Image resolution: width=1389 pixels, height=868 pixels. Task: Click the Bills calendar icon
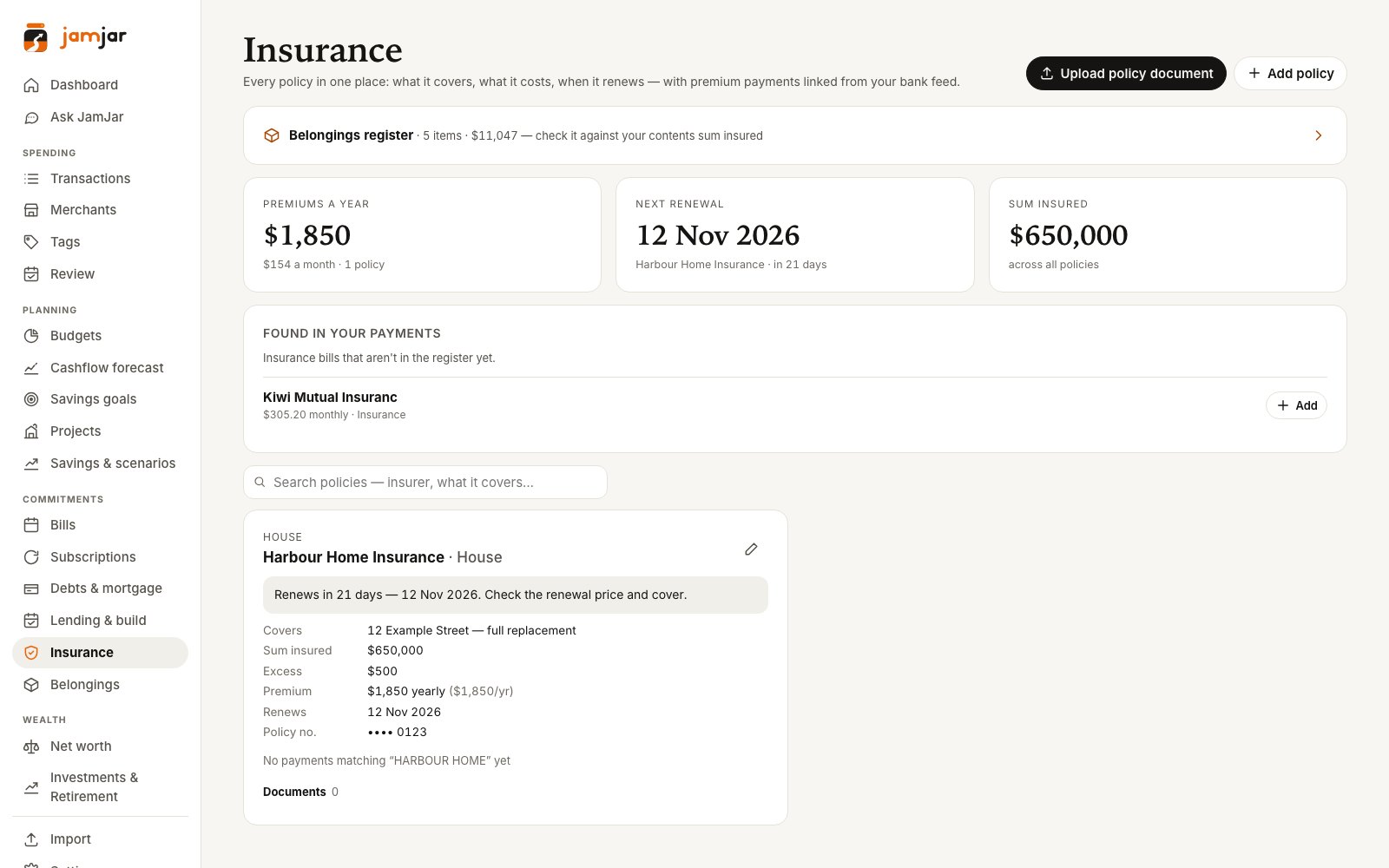pyautogui.click(x=31, y=525)
